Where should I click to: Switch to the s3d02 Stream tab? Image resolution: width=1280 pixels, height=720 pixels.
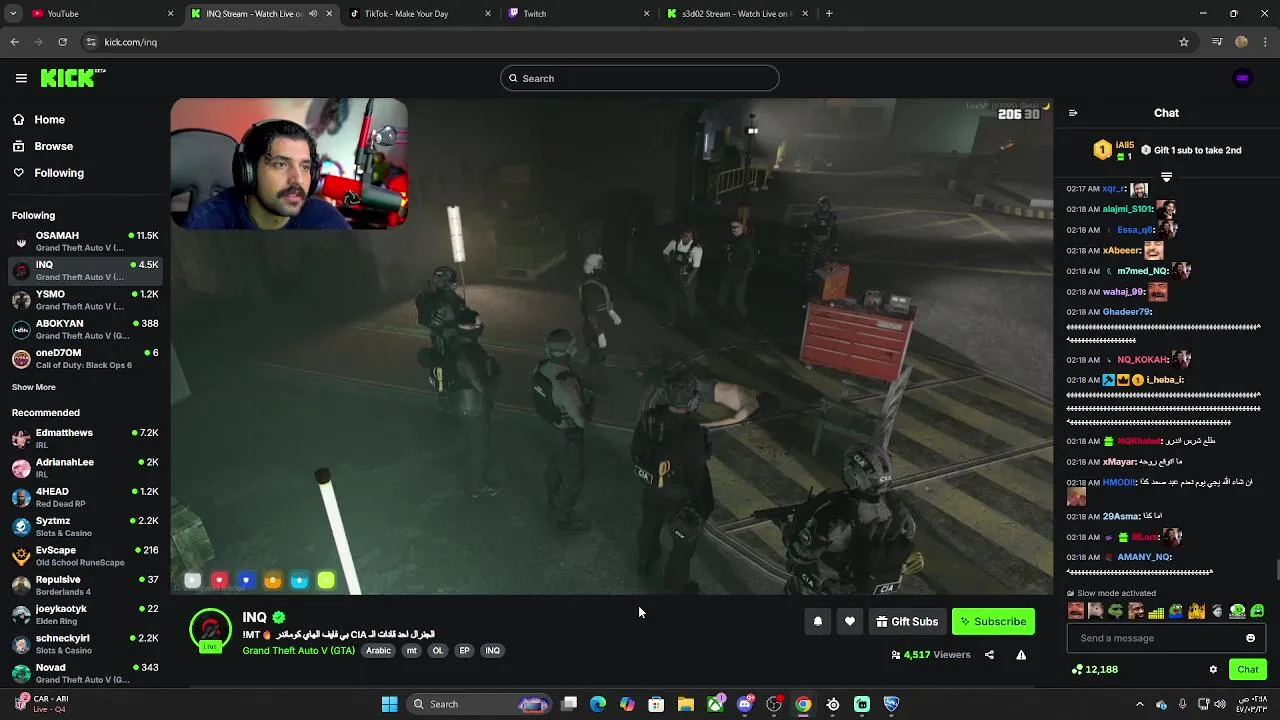pyautogui.click(x=736, y=14)
